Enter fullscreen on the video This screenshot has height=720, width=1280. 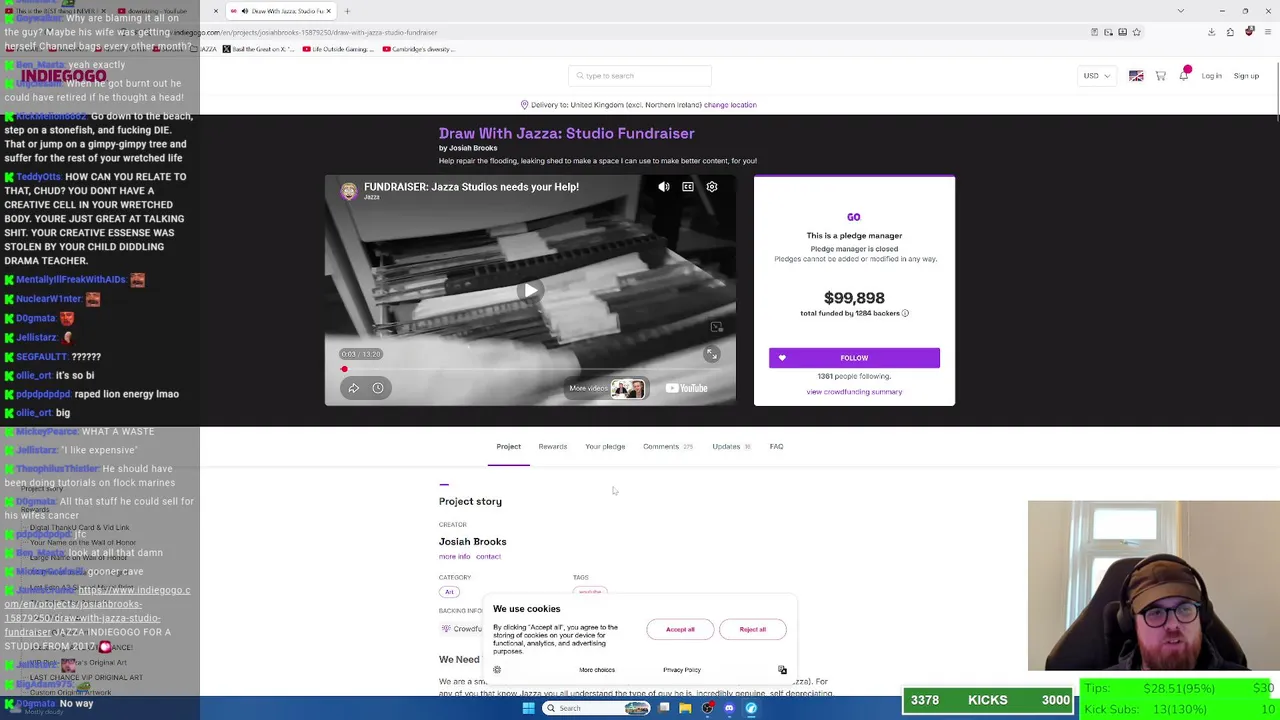pos(711,355)
